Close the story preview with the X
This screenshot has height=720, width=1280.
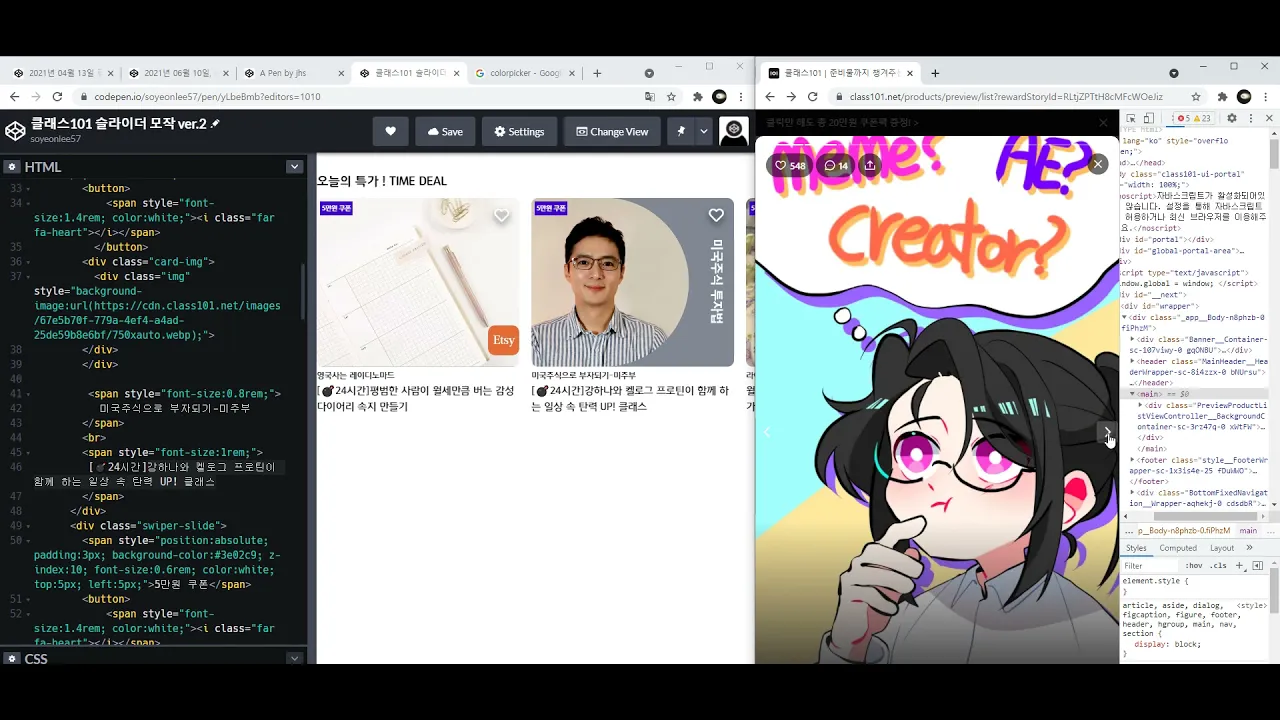[1098, 164]
